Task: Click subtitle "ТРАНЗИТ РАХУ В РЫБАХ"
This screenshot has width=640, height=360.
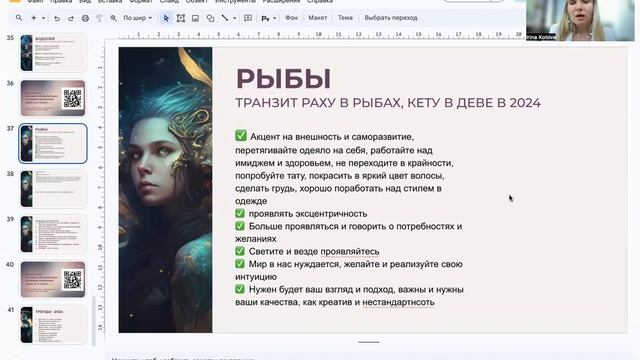Action: (319, 103)
